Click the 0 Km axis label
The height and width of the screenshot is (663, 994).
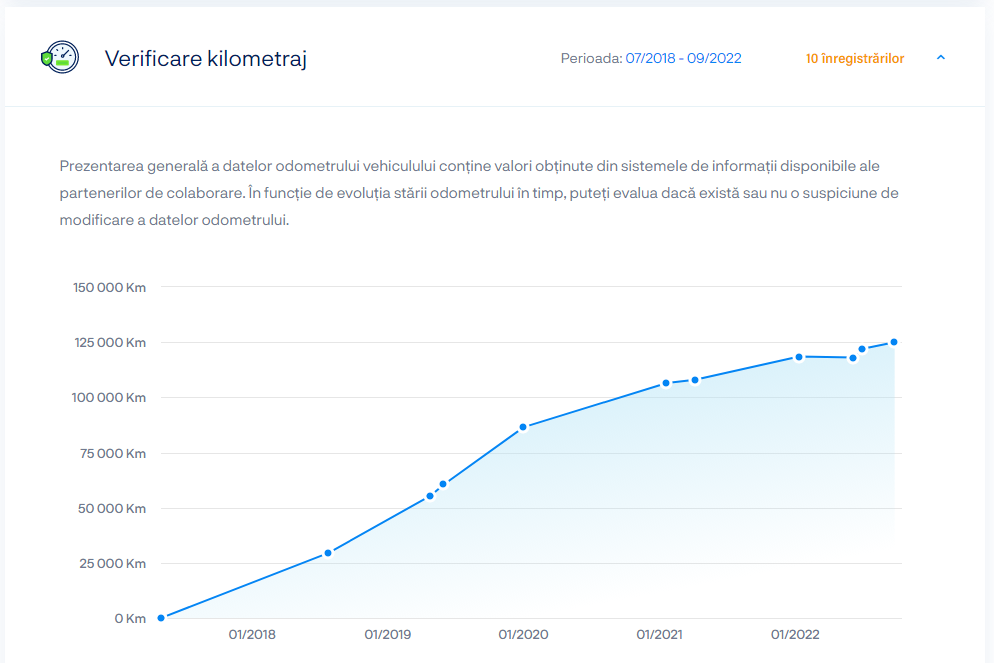click(x=130, y=619)
